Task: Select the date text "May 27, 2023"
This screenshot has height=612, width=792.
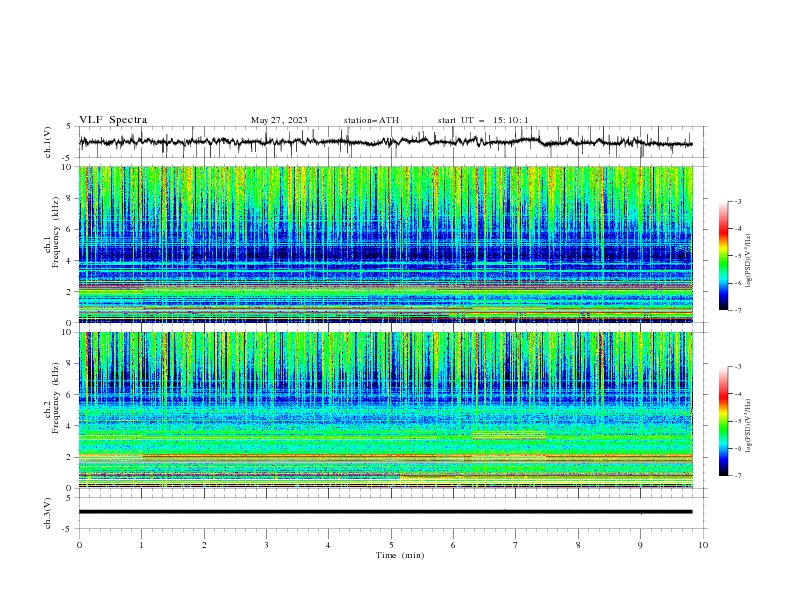Action: tap(279, 120)
